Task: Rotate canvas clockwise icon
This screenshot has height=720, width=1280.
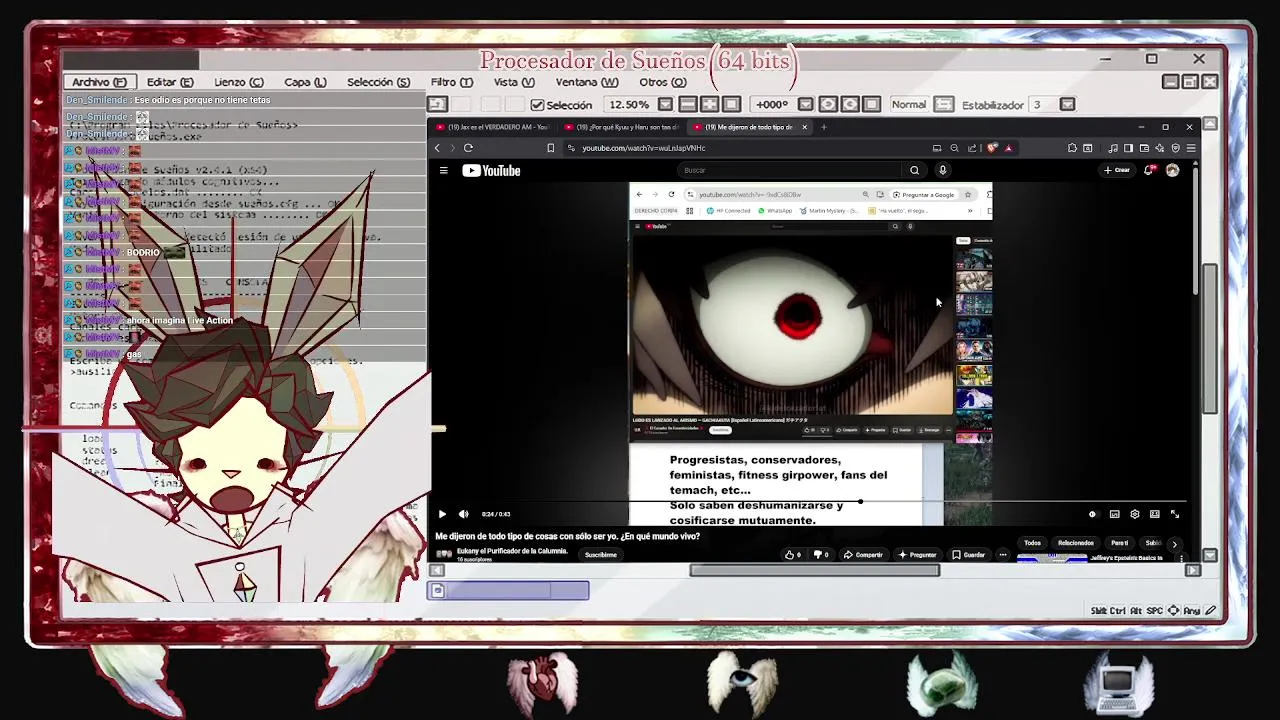Action: (850, 105)
